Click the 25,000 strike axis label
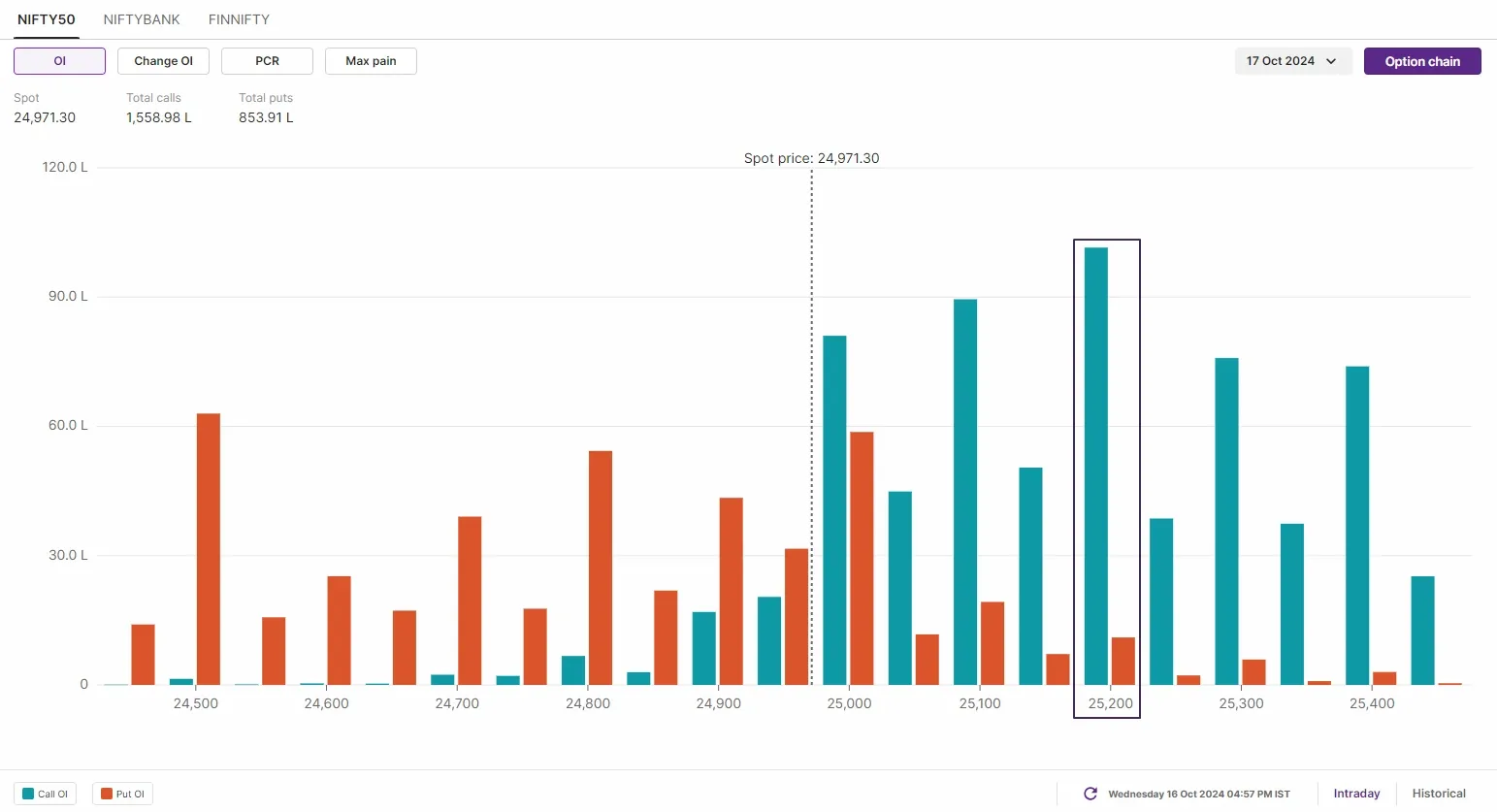The image size is (1497, 812). click(849, 703)
